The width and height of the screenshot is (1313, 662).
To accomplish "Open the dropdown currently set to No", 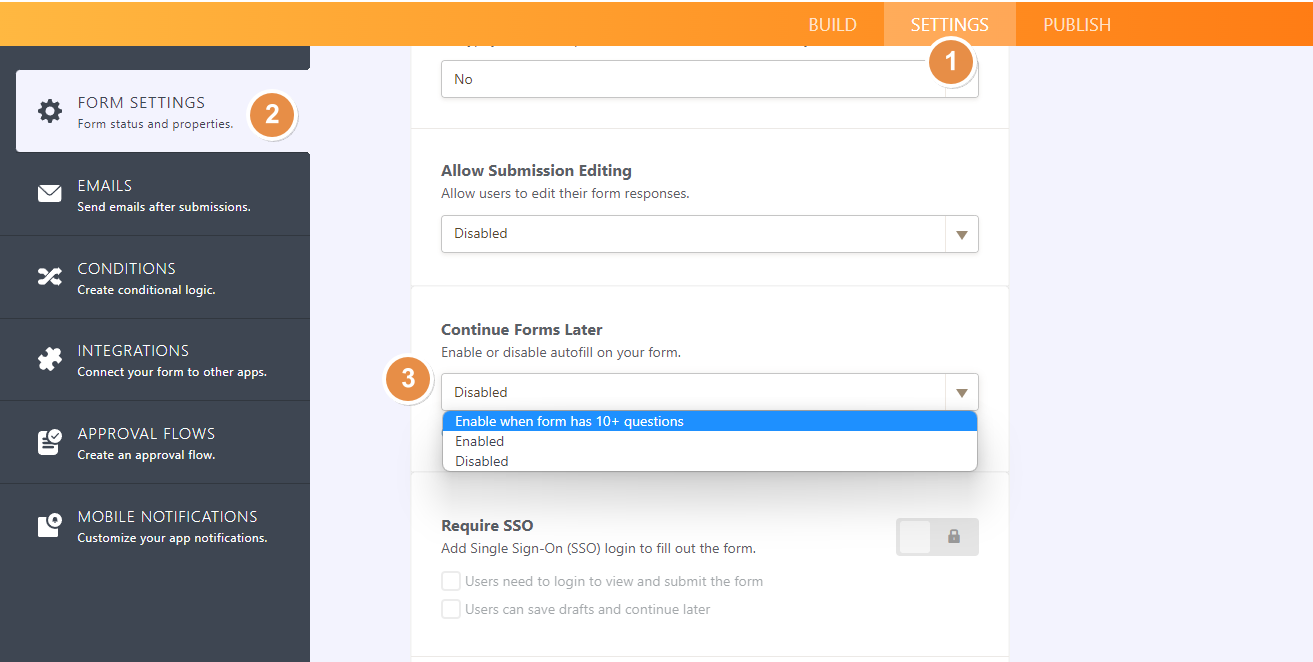I will (709, 79).
